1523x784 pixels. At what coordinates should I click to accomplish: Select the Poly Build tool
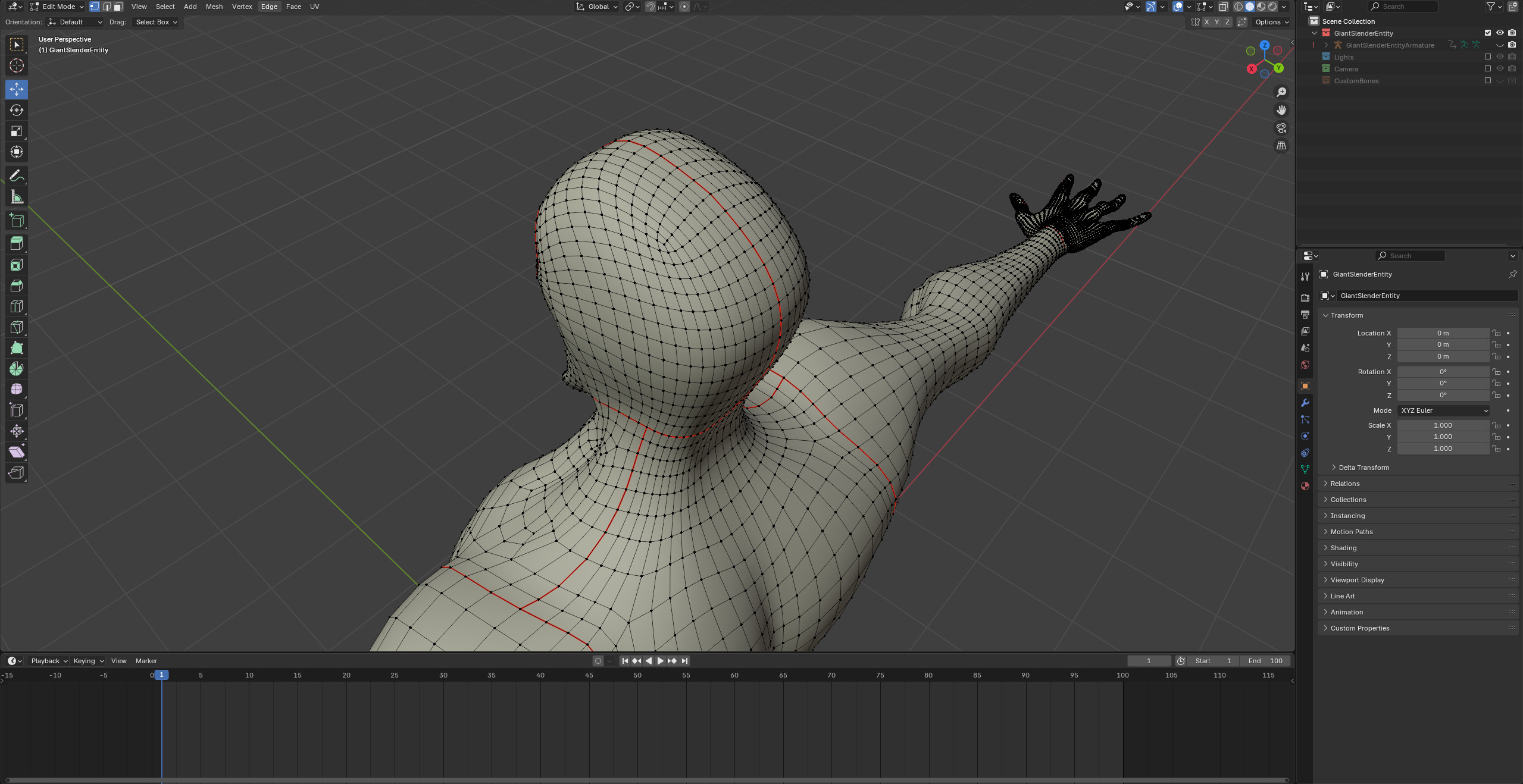[x=17, y=348]
